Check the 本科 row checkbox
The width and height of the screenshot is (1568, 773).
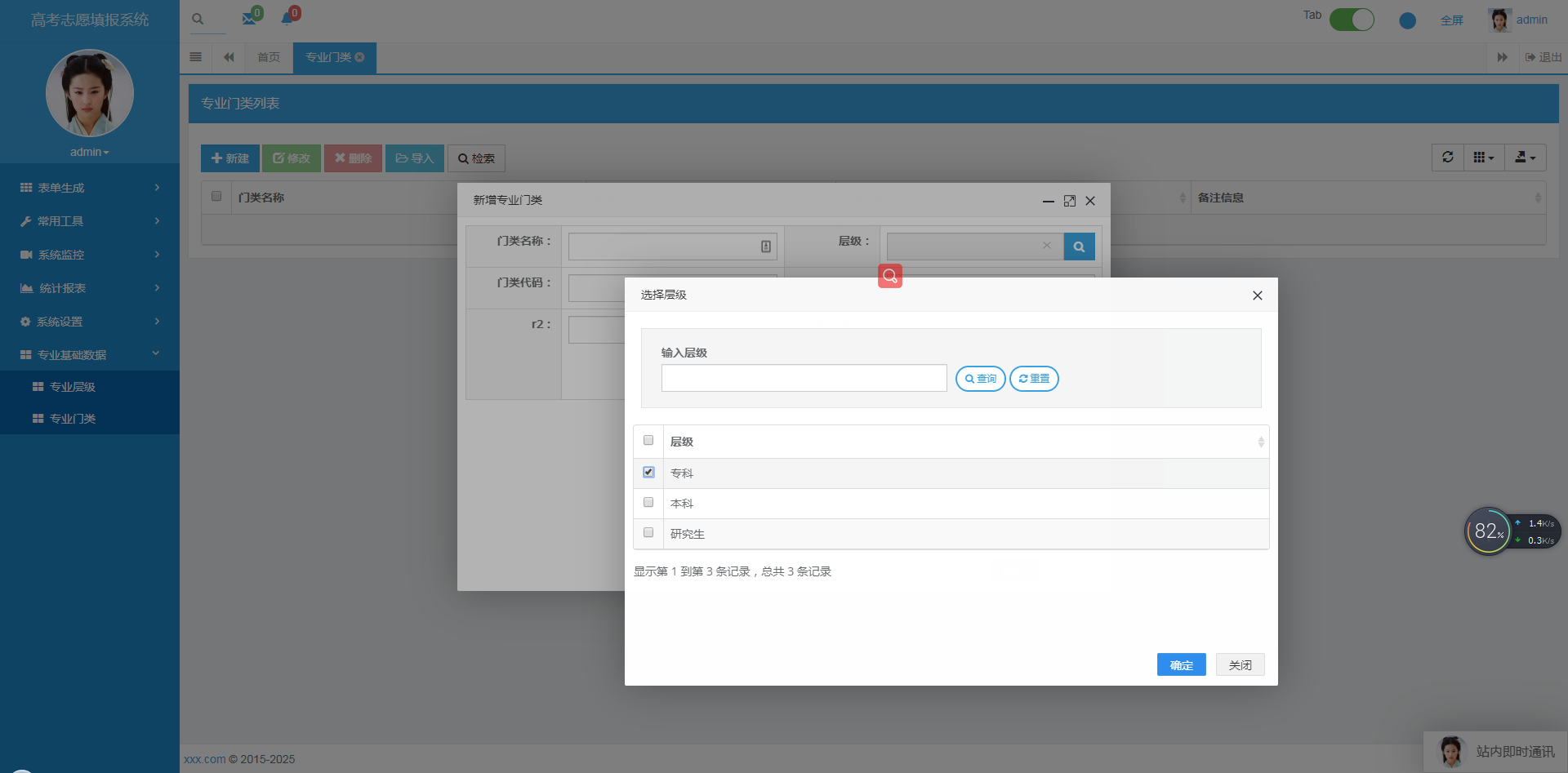coord(648,502)
